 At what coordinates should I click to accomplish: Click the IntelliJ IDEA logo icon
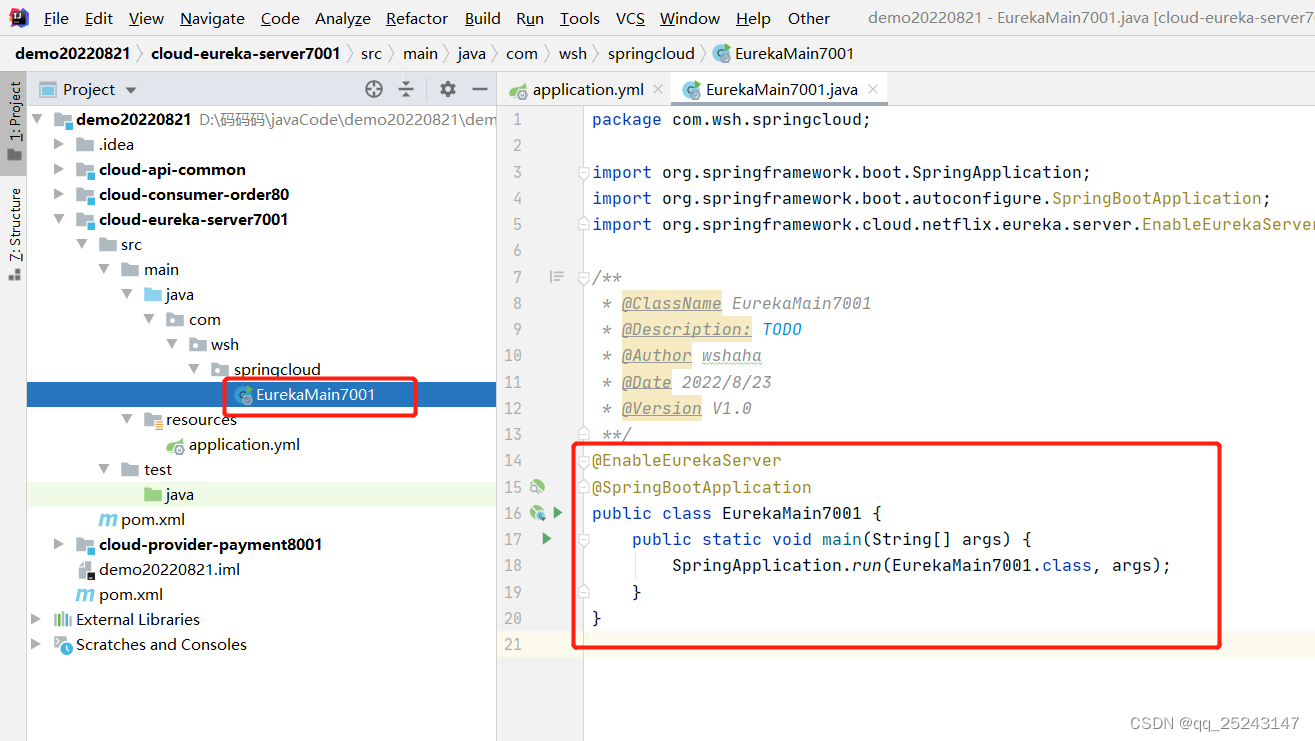click(x=18, y=18)
